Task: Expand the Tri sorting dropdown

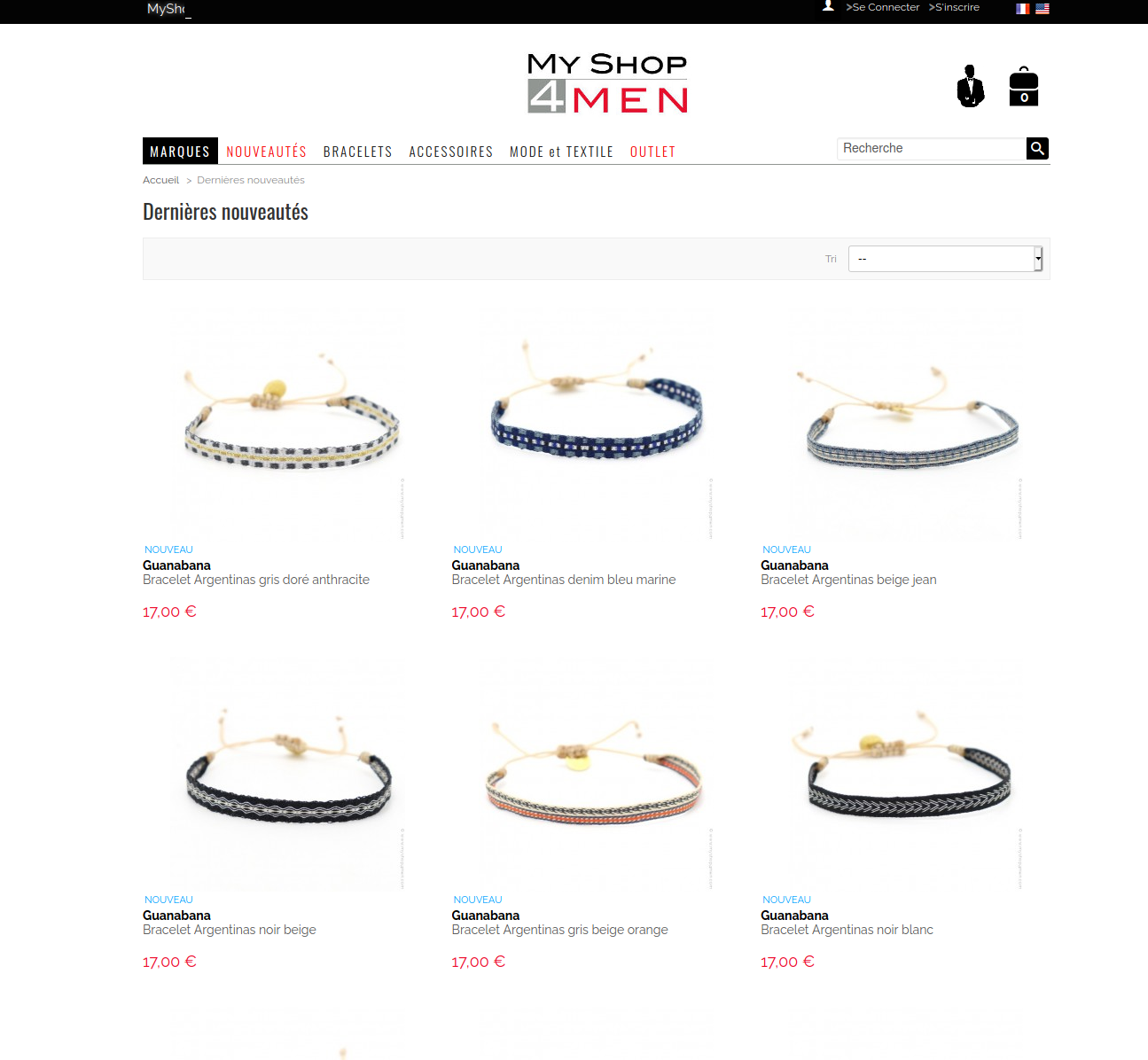Action: click(x=945, y=259)
